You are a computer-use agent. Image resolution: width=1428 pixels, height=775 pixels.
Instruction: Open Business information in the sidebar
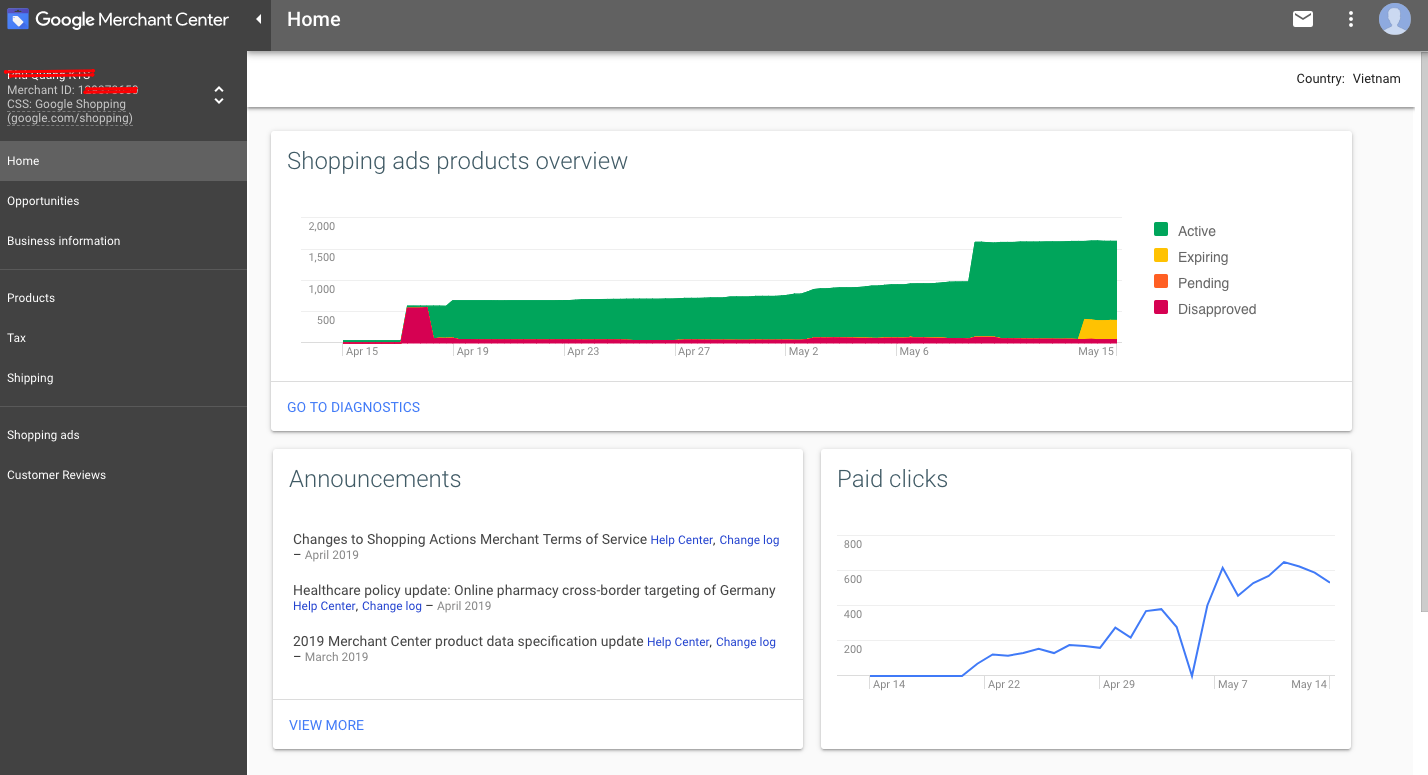pyautogui.click(x=63, y=241)
